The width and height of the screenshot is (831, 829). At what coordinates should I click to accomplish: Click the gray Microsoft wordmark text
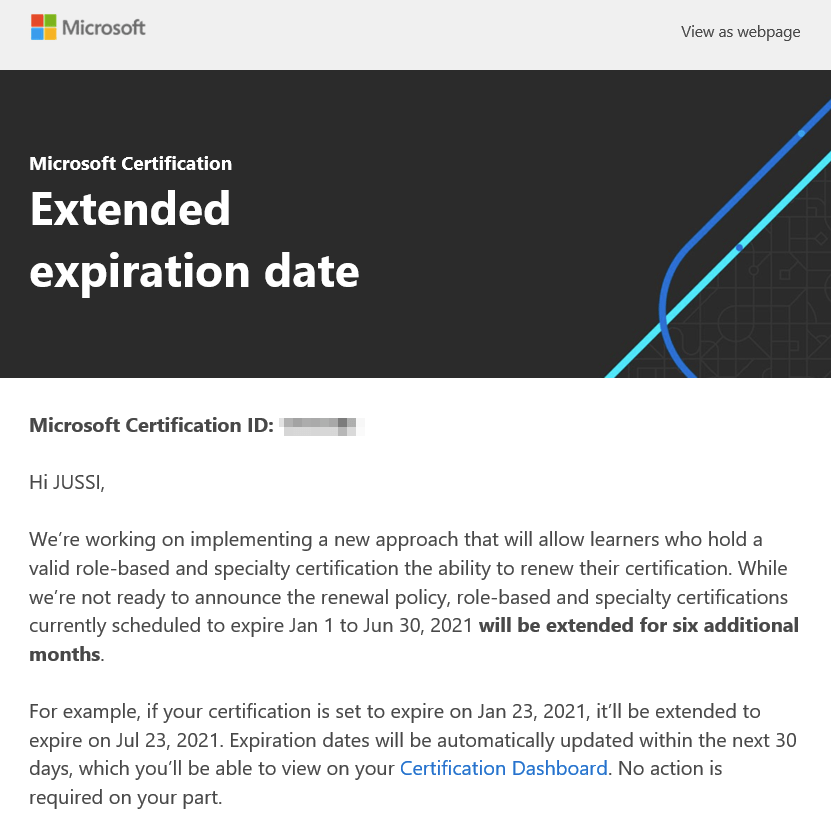pyautogui.click(x=103, y=28)
